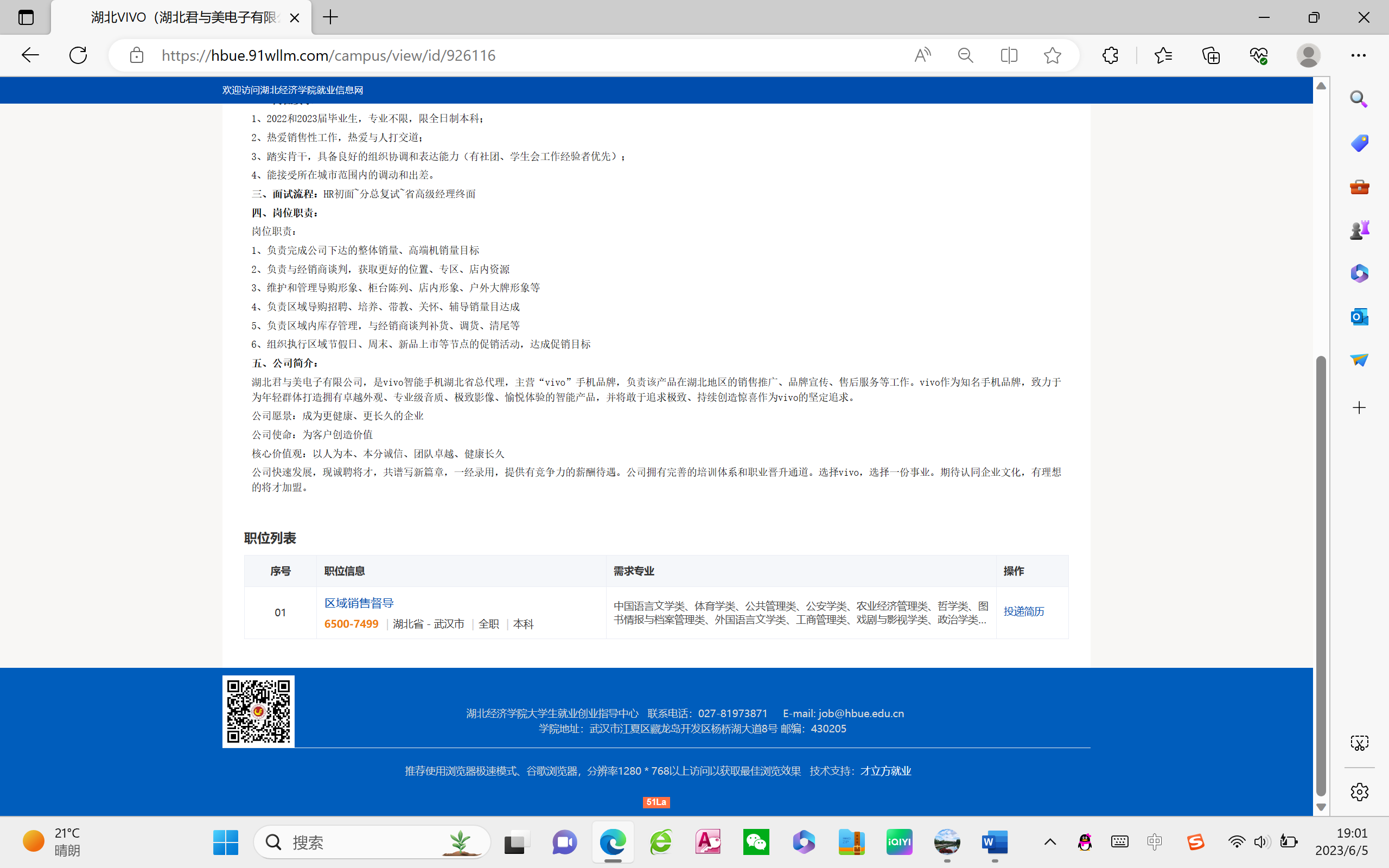1389x868 pixels.
Task: Open split screen view icon
Action: point(1009,55)
